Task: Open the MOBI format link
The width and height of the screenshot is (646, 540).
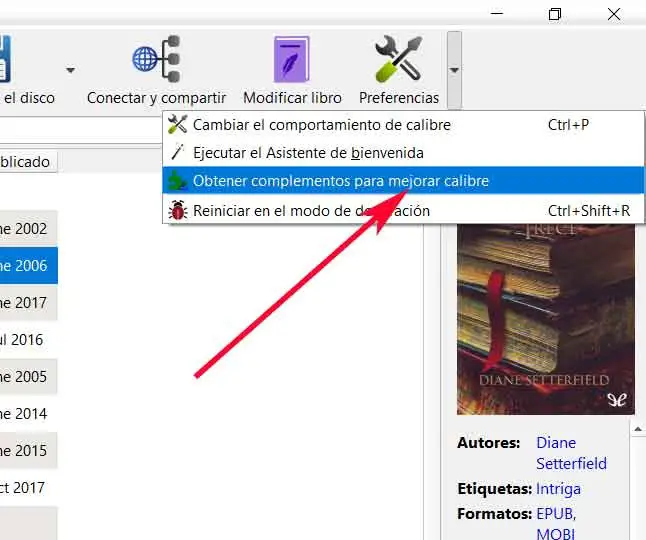Action: click(x=555, y=534)
